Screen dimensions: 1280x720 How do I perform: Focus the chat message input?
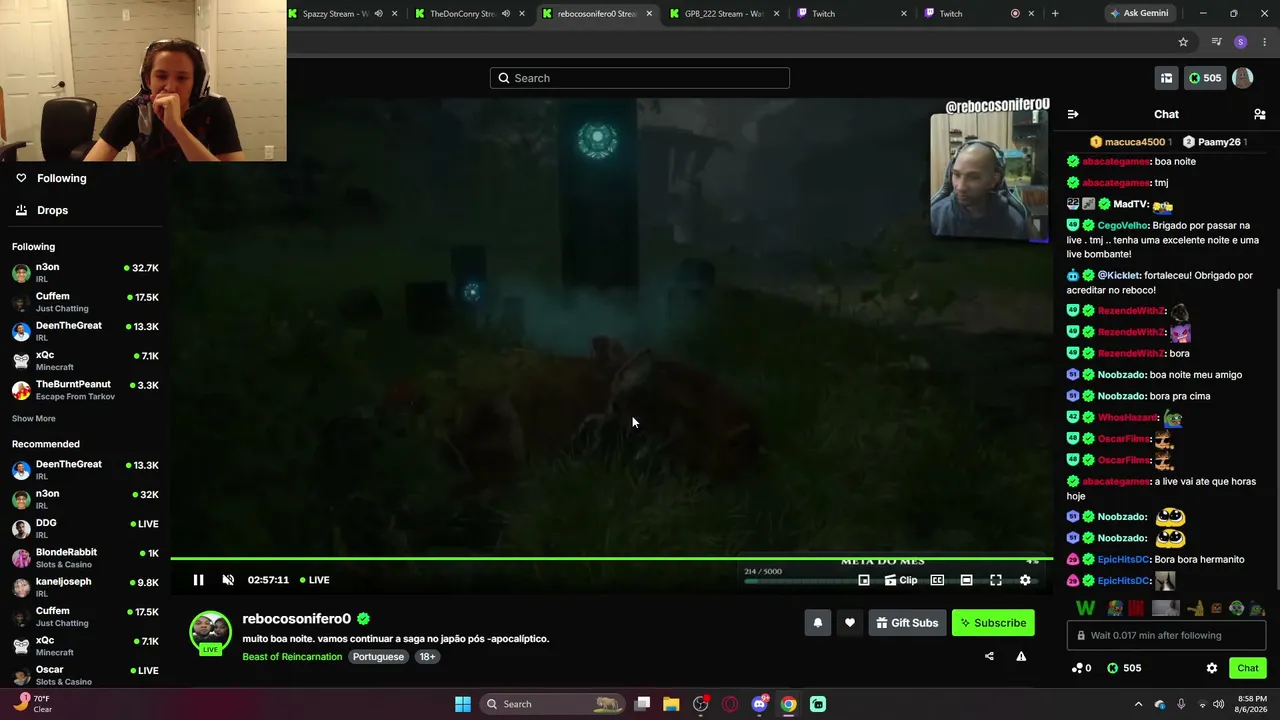pyautogui.click(x=1167, y=635)
